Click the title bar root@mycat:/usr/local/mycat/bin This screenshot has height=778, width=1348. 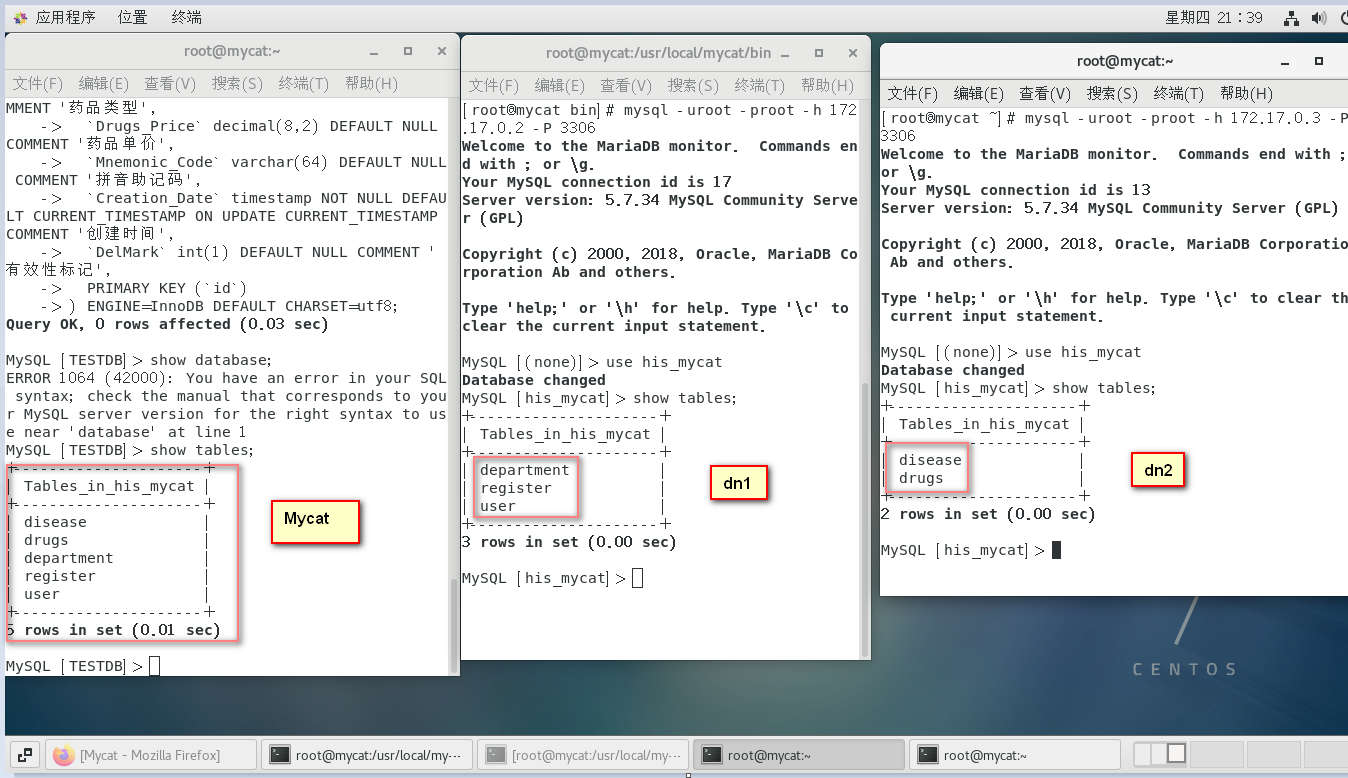659,53
